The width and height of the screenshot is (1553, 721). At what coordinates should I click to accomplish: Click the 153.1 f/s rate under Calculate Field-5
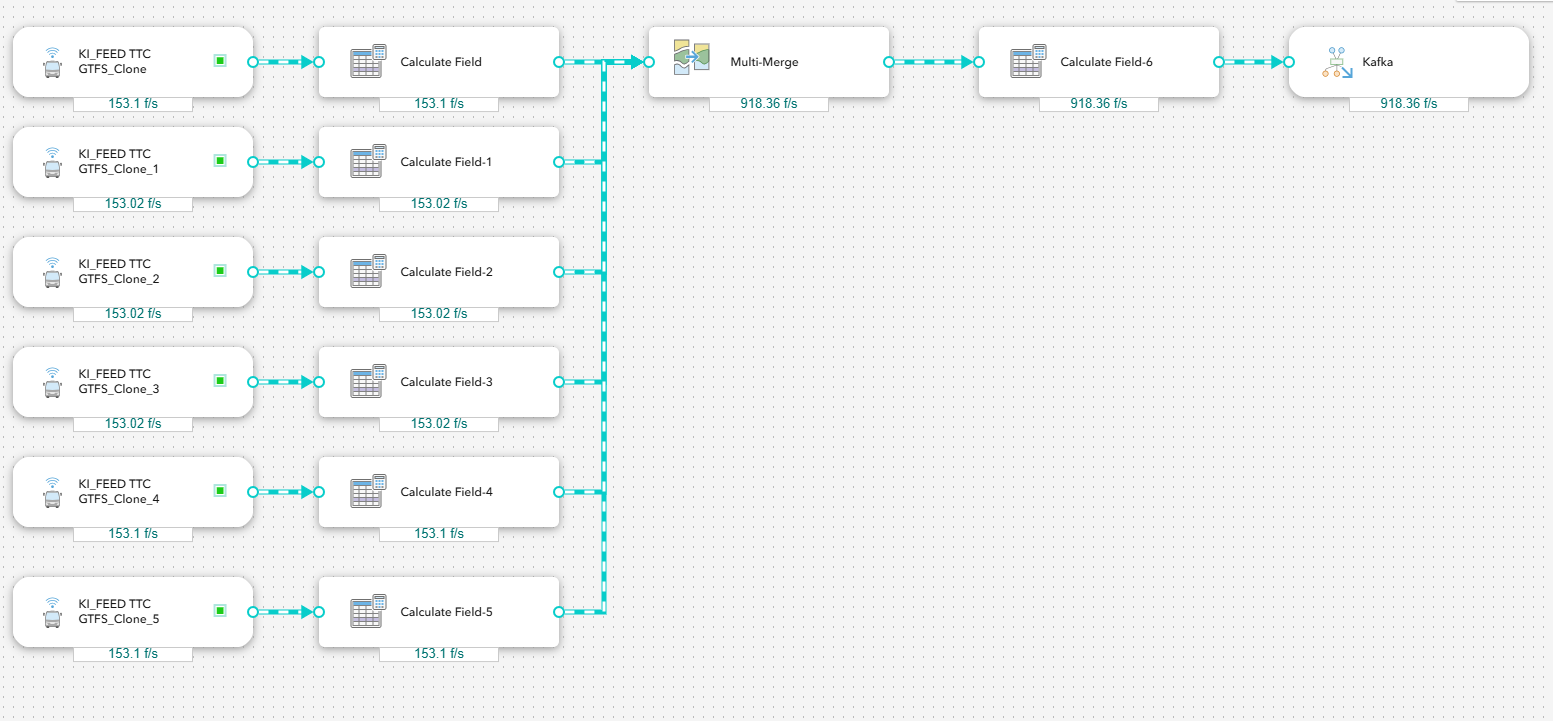point(439,654)
